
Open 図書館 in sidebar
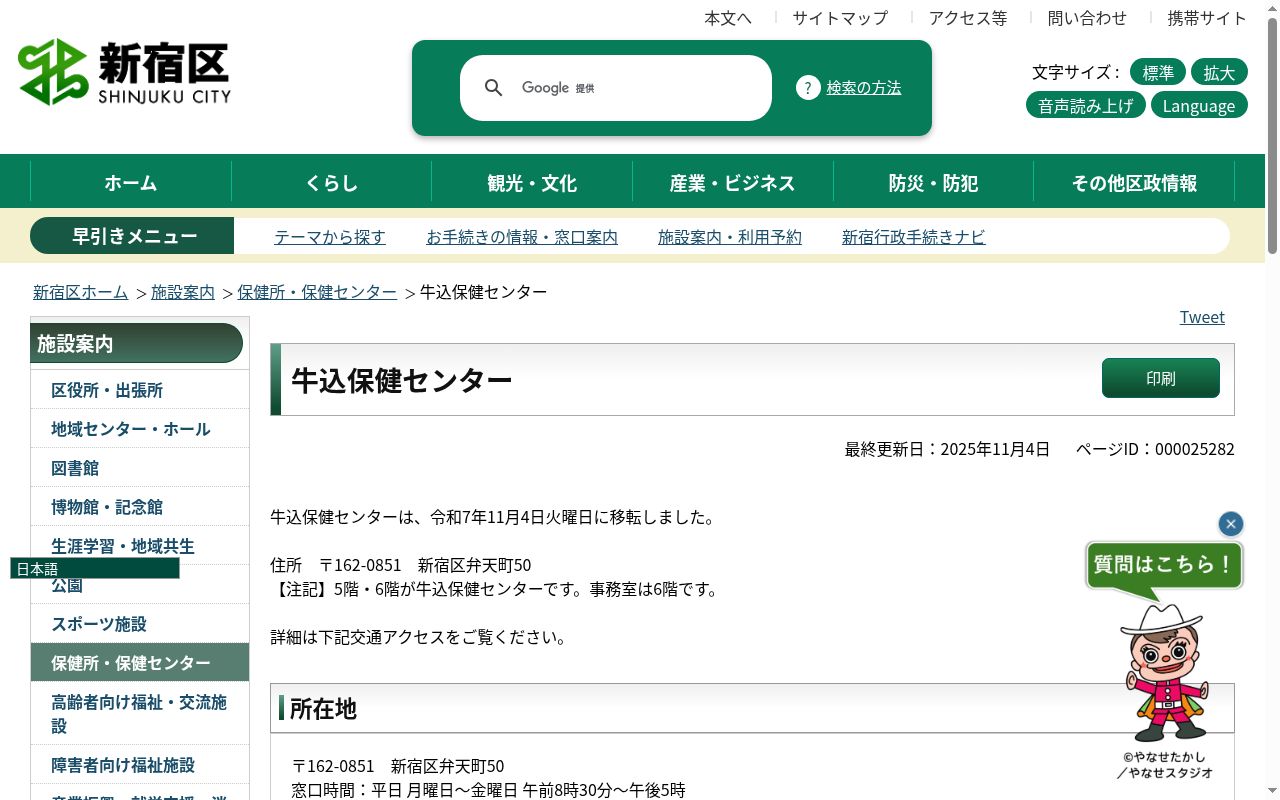[140, 468]
